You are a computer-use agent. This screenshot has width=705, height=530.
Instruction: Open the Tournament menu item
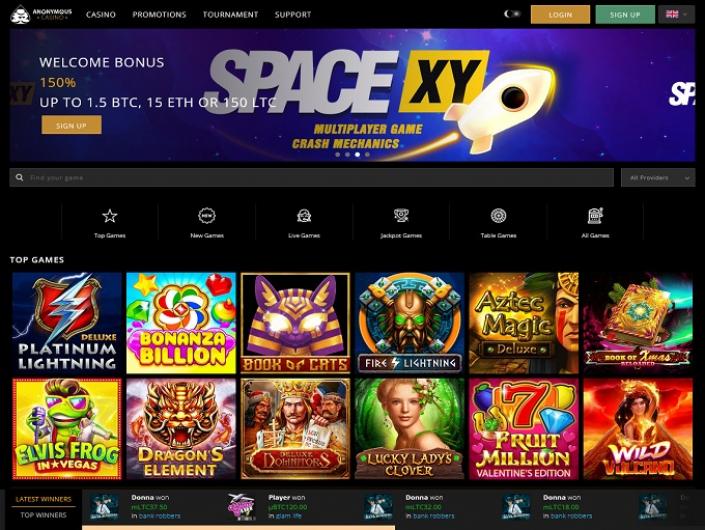point(230,14)
